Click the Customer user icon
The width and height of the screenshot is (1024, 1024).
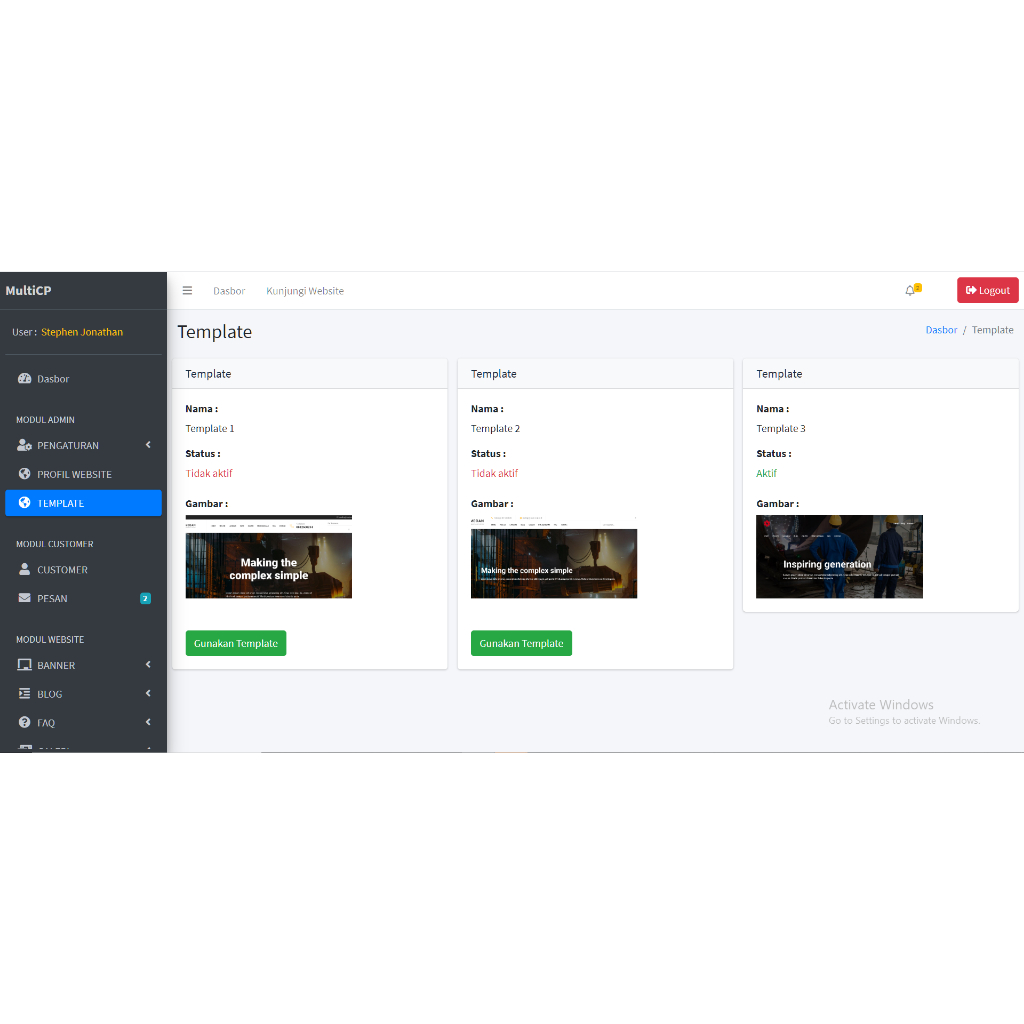(24, 569)
